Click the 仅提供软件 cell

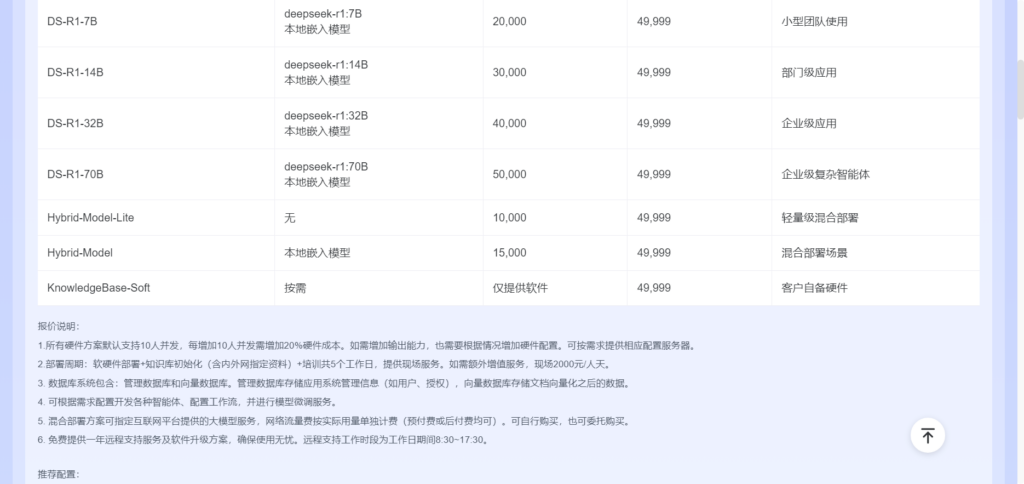click(x=555, y=288)
